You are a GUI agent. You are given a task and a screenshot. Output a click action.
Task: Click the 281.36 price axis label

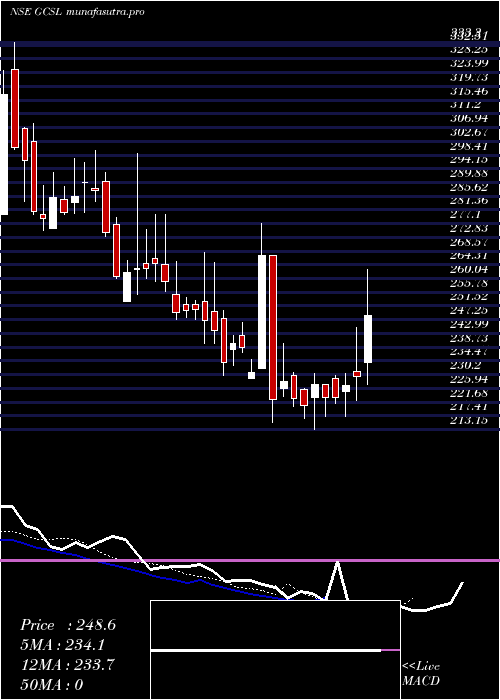(469, 200)
